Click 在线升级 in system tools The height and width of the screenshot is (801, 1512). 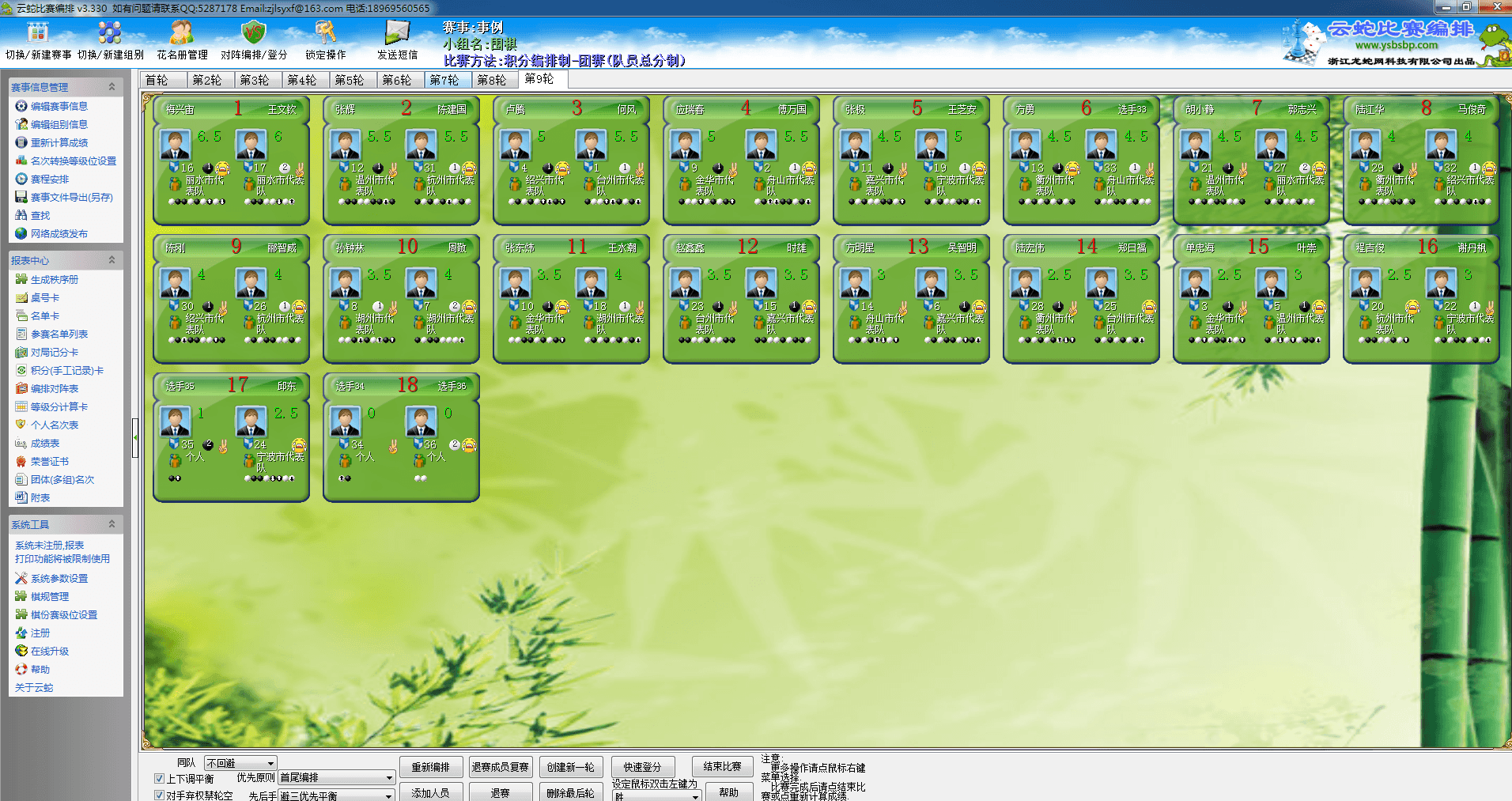click(42, 651)
